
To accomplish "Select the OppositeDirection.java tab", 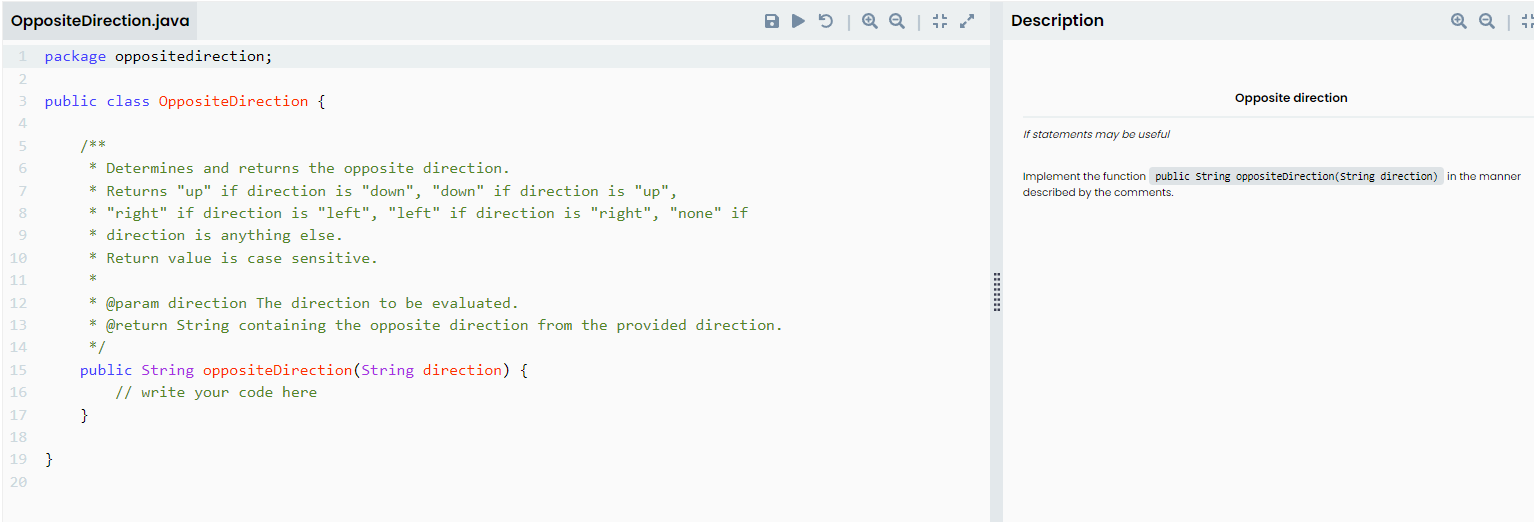I will coord(100,21).
